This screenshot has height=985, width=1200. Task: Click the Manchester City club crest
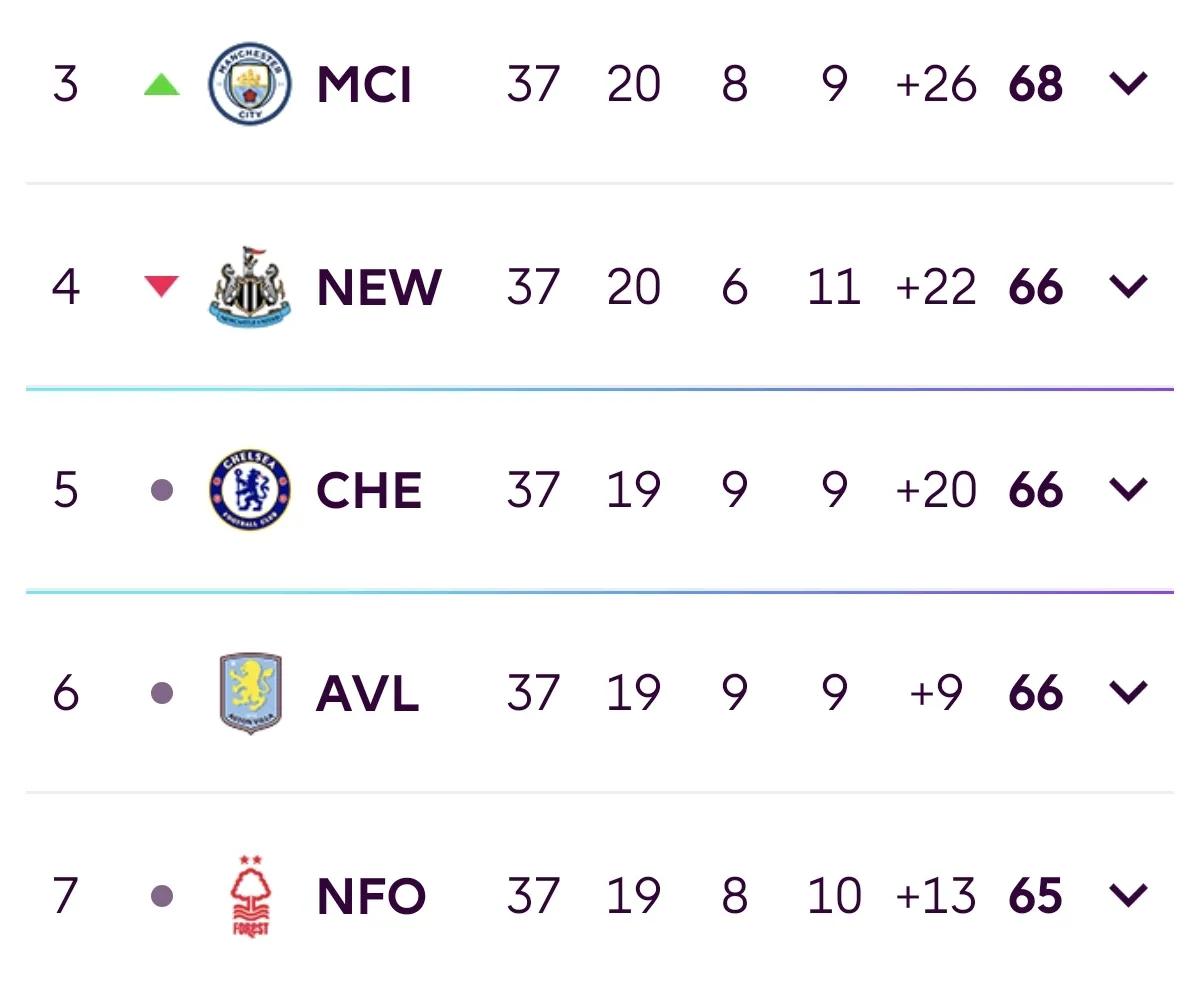point(250,85)
